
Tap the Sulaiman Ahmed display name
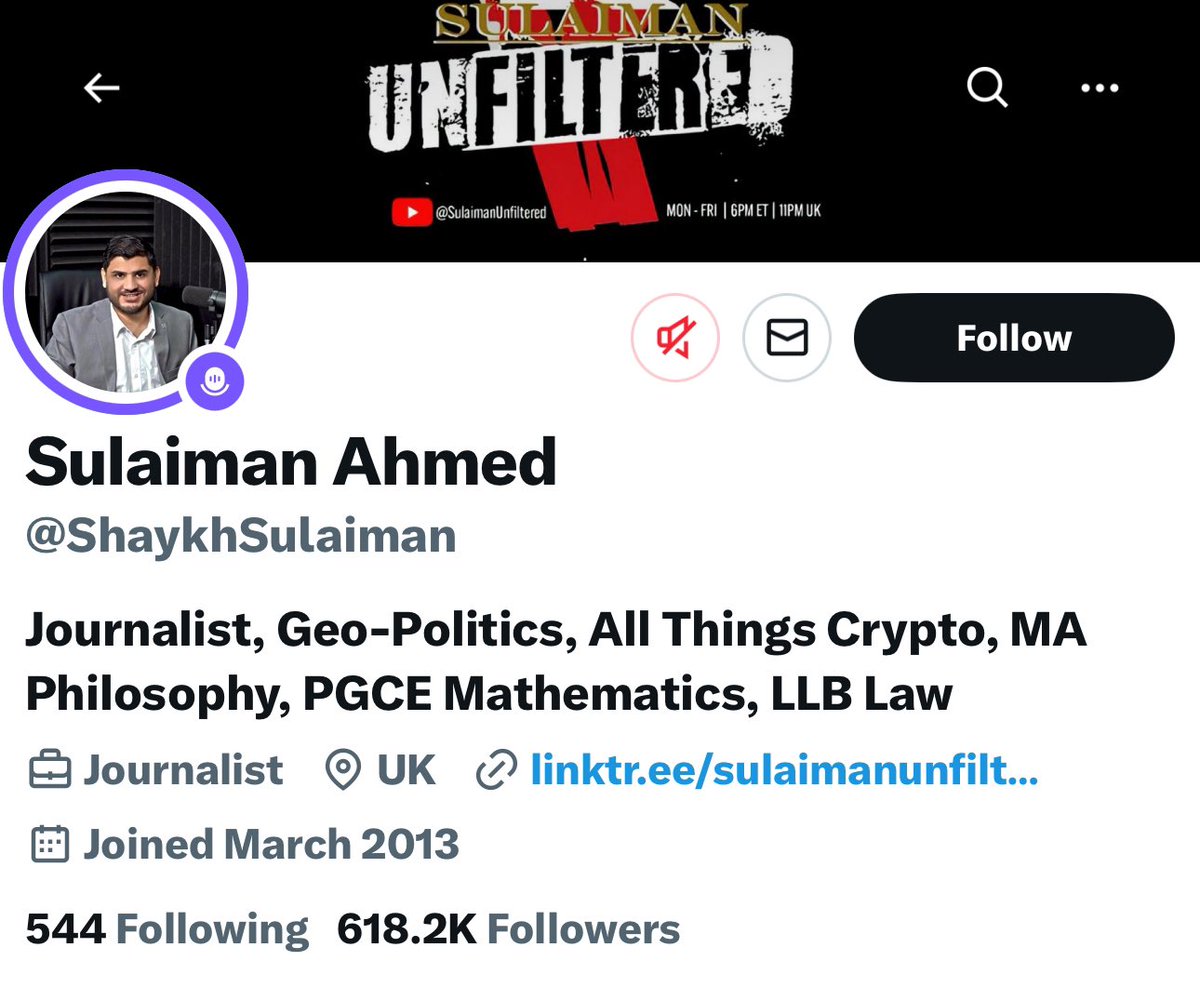[x=290, y=462]
